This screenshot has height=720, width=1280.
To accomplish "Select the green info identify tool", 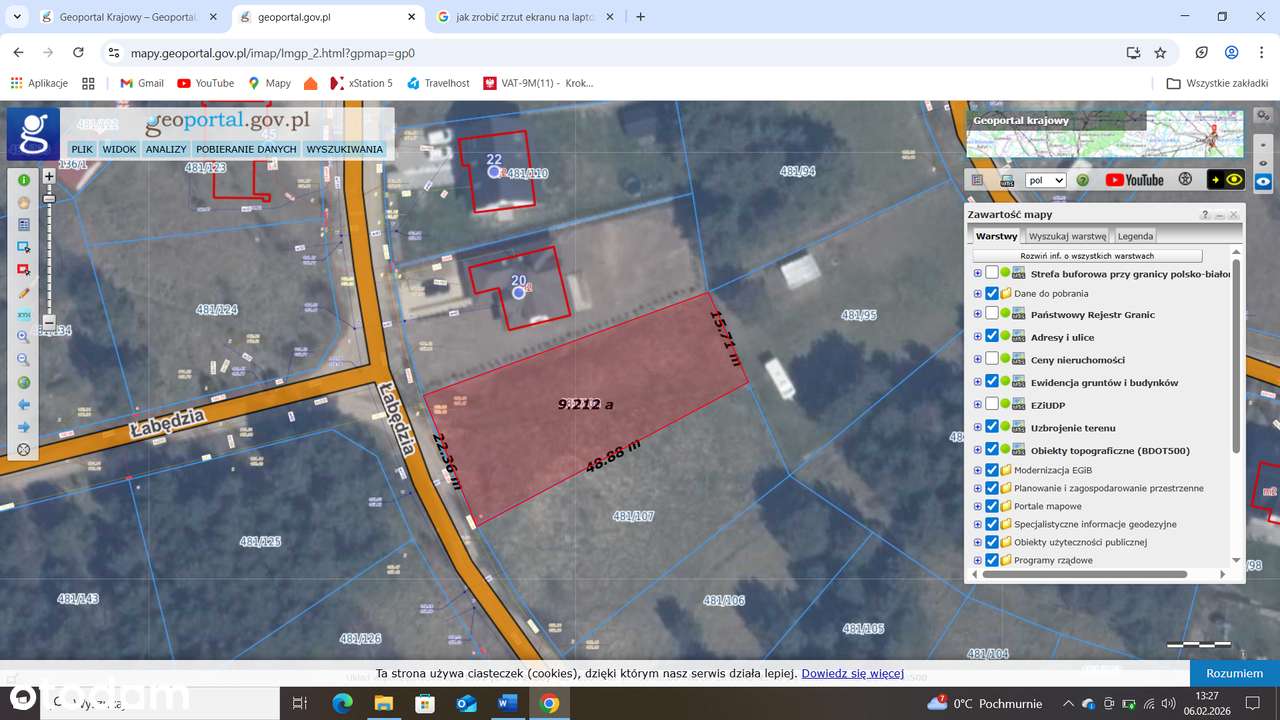I will pos(24,180).
